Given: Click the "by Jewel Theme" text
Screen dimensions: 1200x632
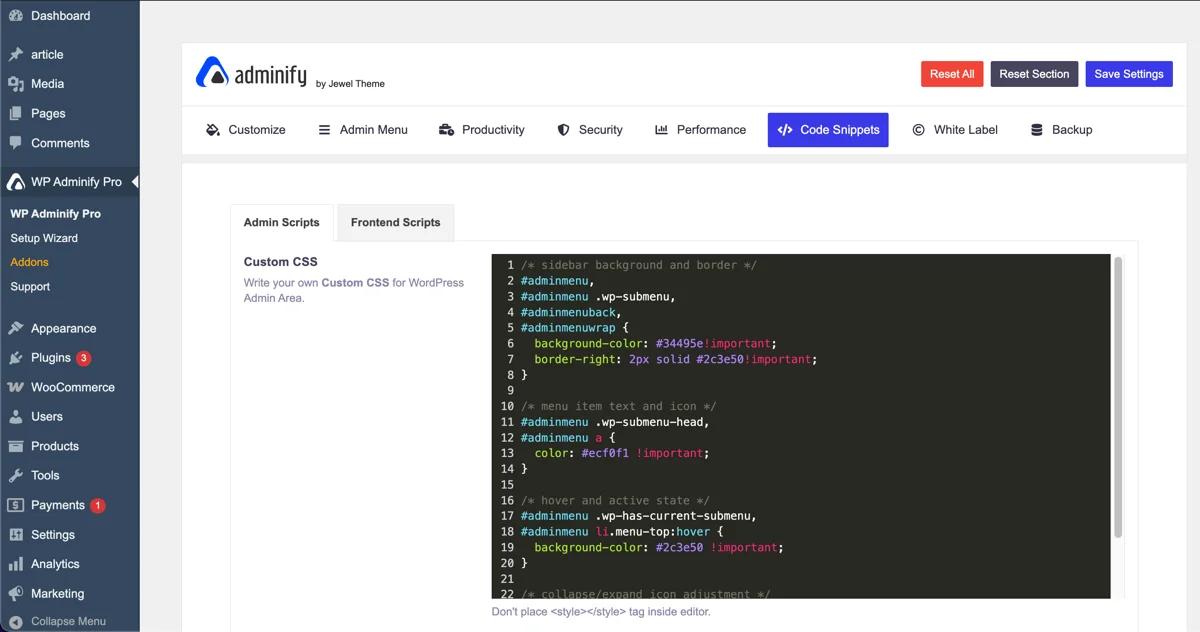Looking at the screenshot, I should 350,84.
